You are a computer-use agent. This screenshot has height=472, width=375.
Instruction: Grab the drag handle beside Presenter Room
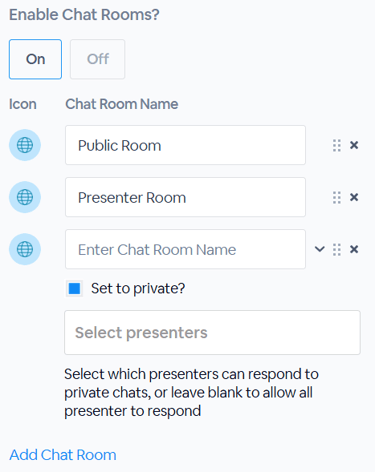(x=337, y=197)
